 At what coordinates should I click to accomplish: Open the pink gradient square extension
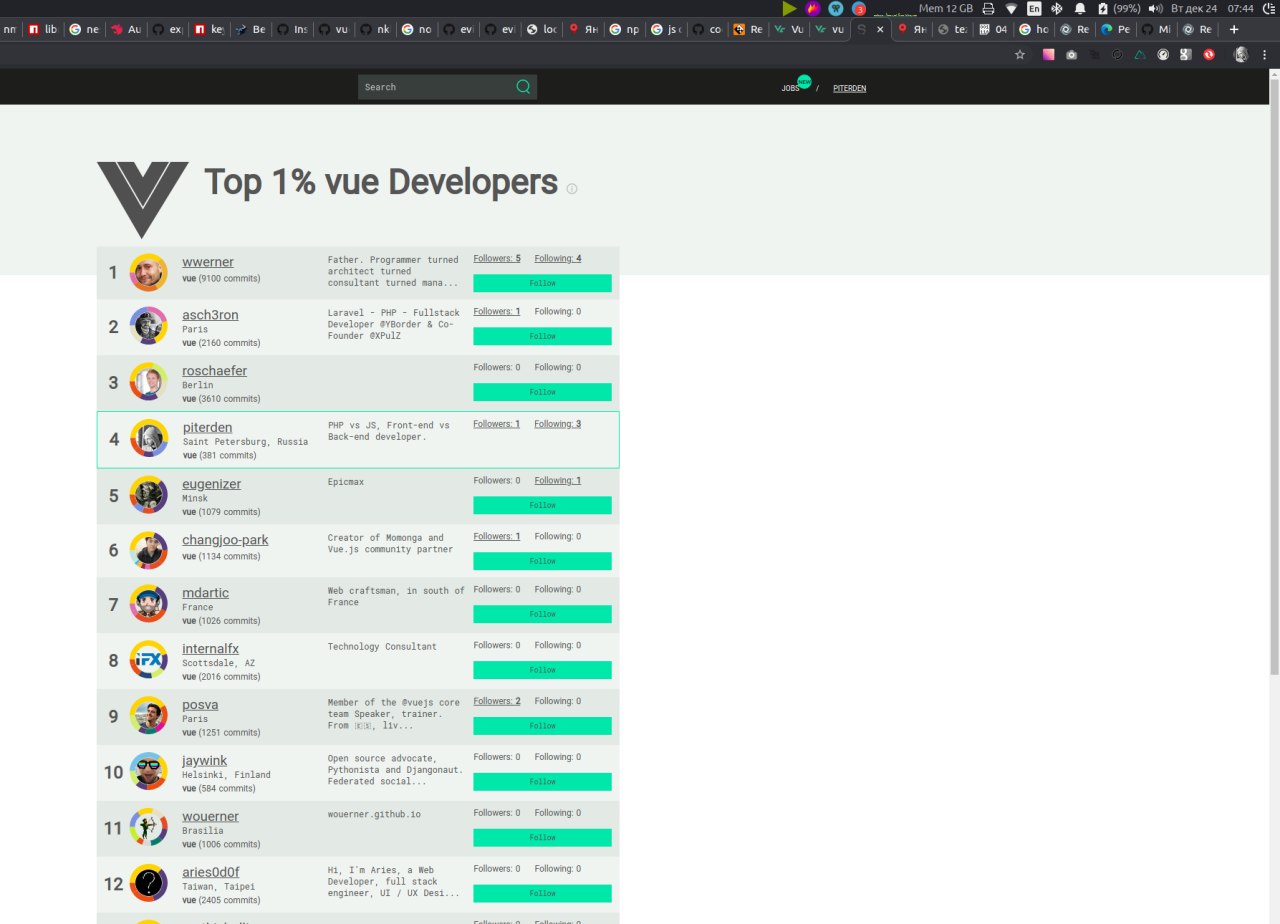click(1048, 55)
